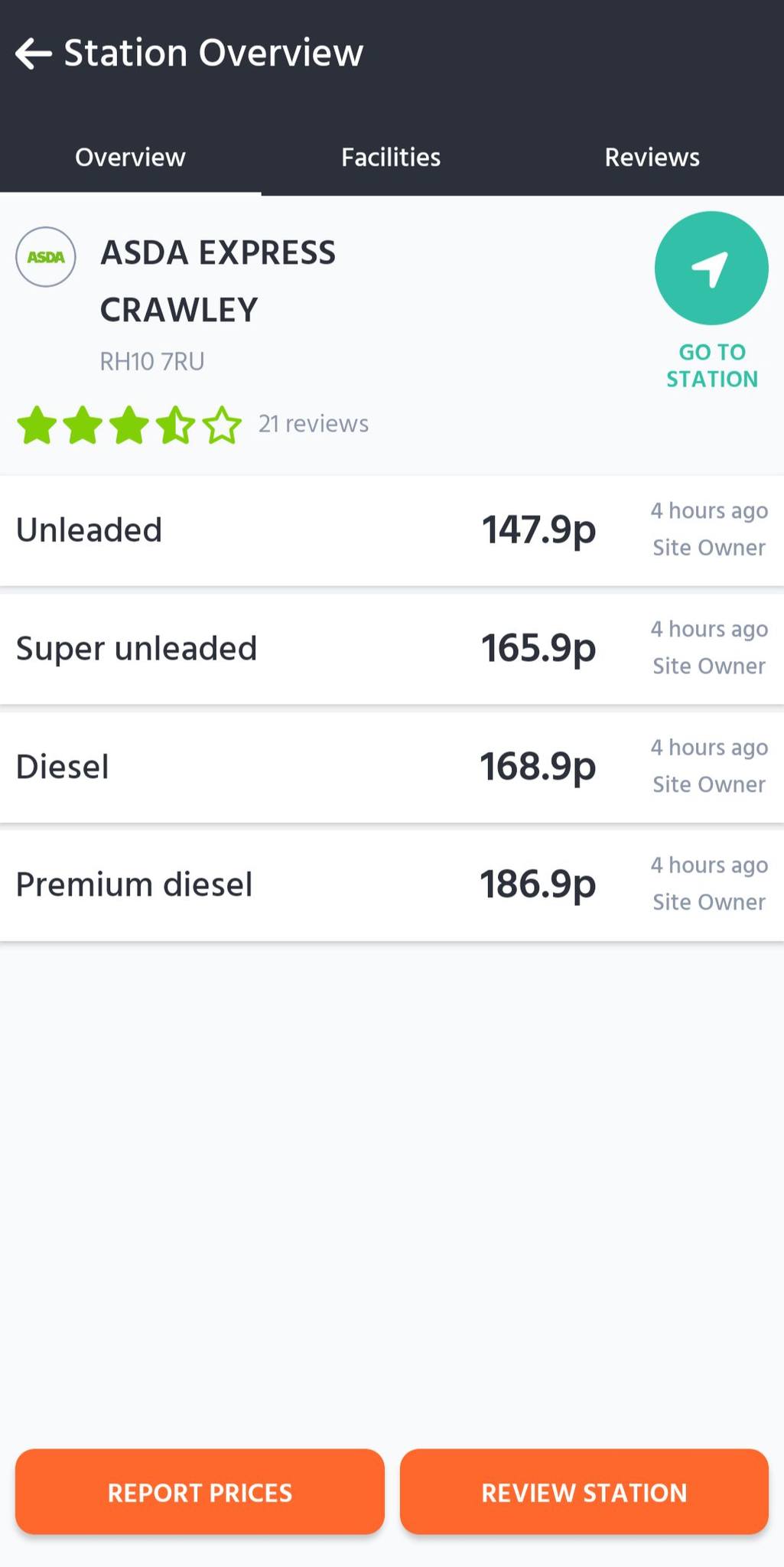Tap the back arrow icon
This screenshot has height=1567, width=784.
coord(34,54)
